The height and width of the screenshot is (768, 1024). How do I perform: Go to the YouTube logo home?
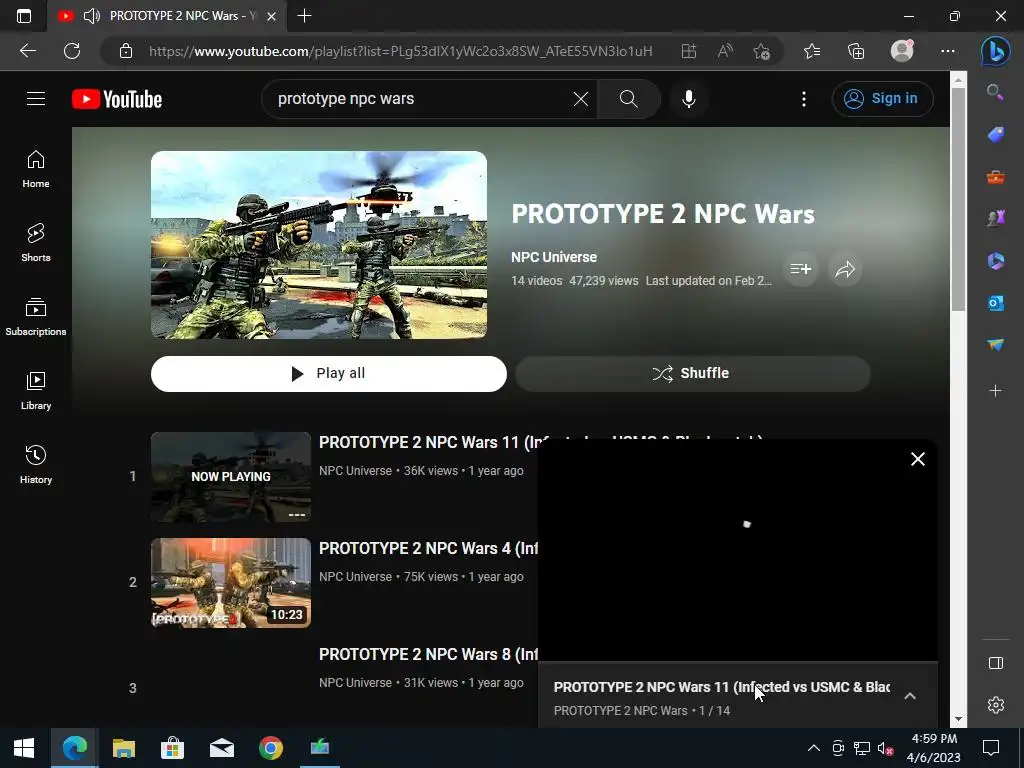pyautogui.click(x=117, y=99)
